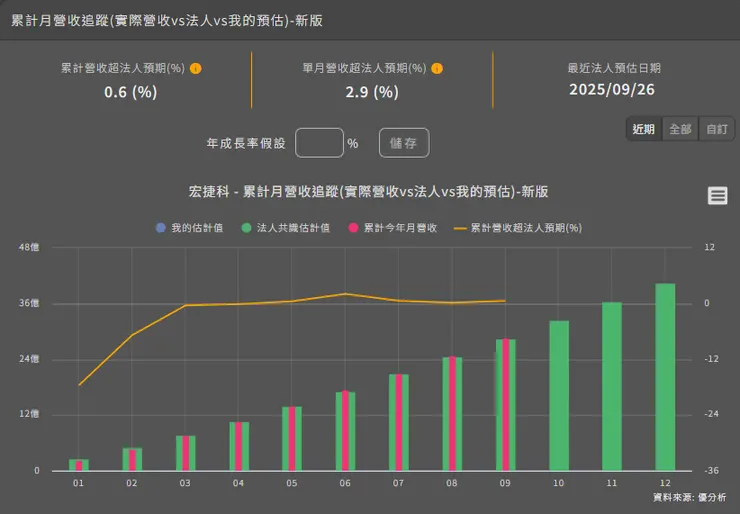The width and height of the screenshot is (740, 514).
Task: Click the pink bar for month 08
Action: point(452,413)
